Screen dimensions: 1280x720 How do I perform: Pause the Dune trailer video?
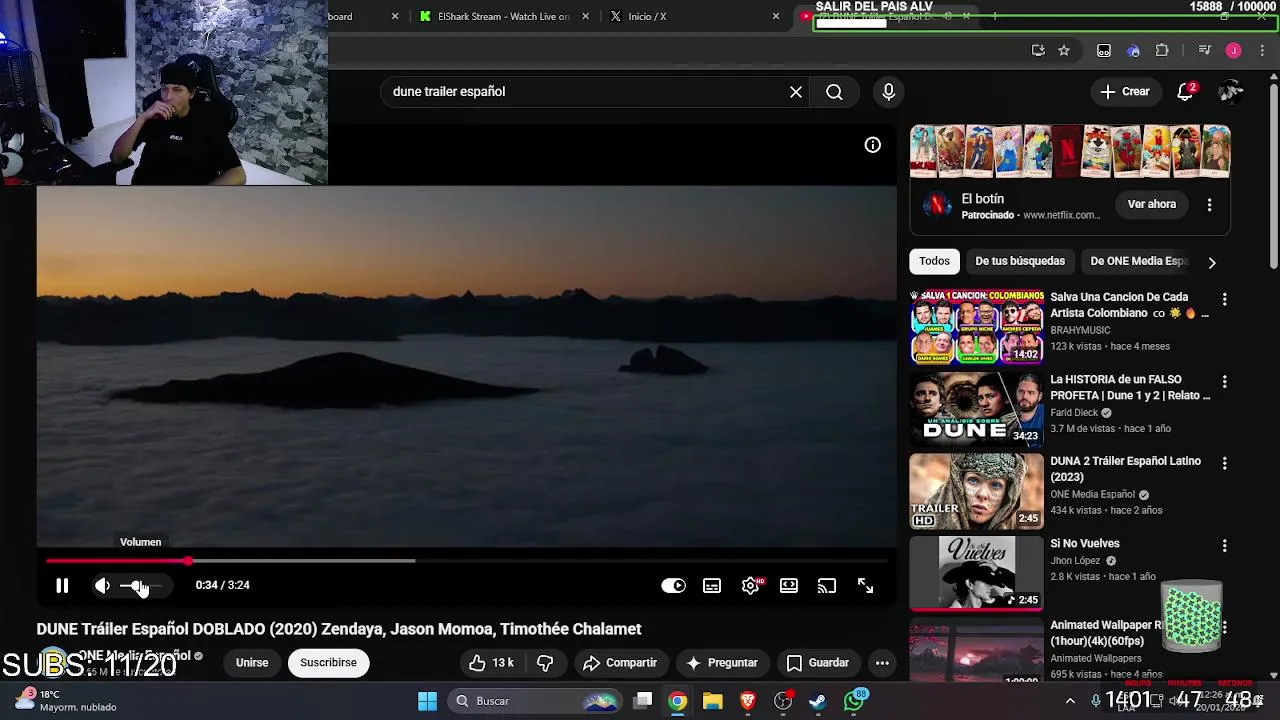(x=62, y=586)
